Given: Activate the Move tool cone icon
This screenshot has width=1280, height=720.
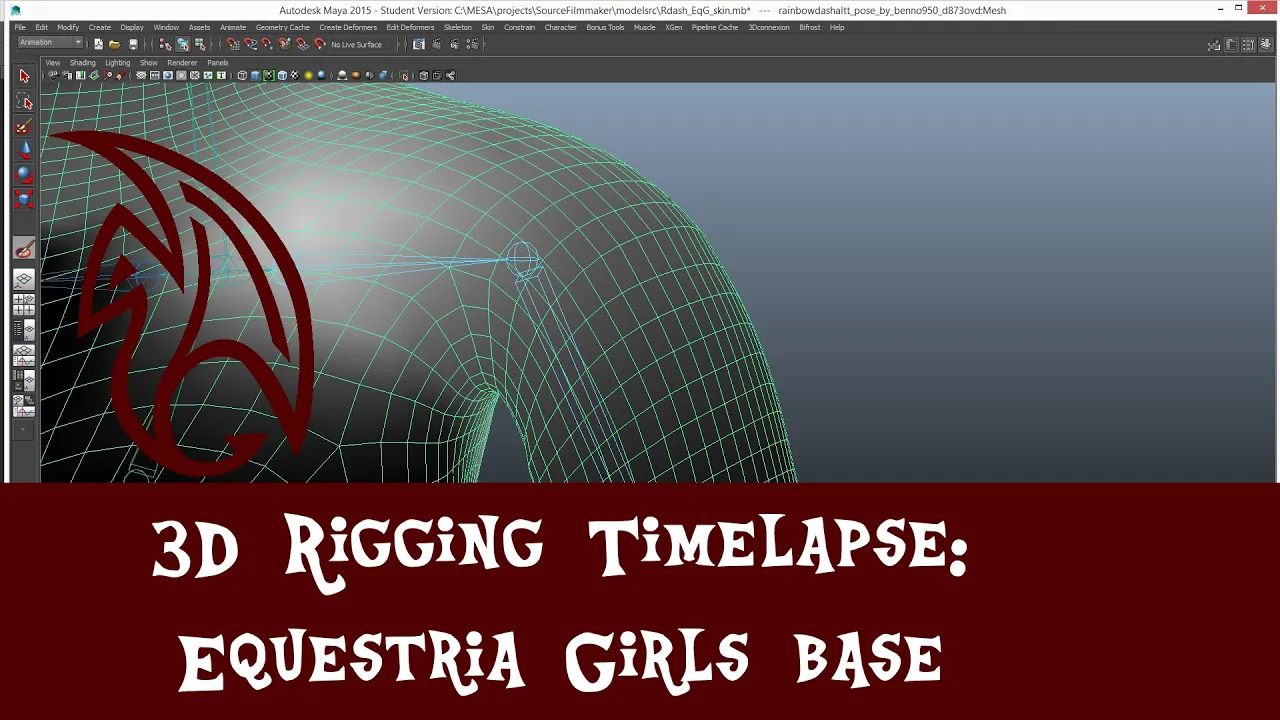Looking at the screenshot, I should click(x=24, y=150).
